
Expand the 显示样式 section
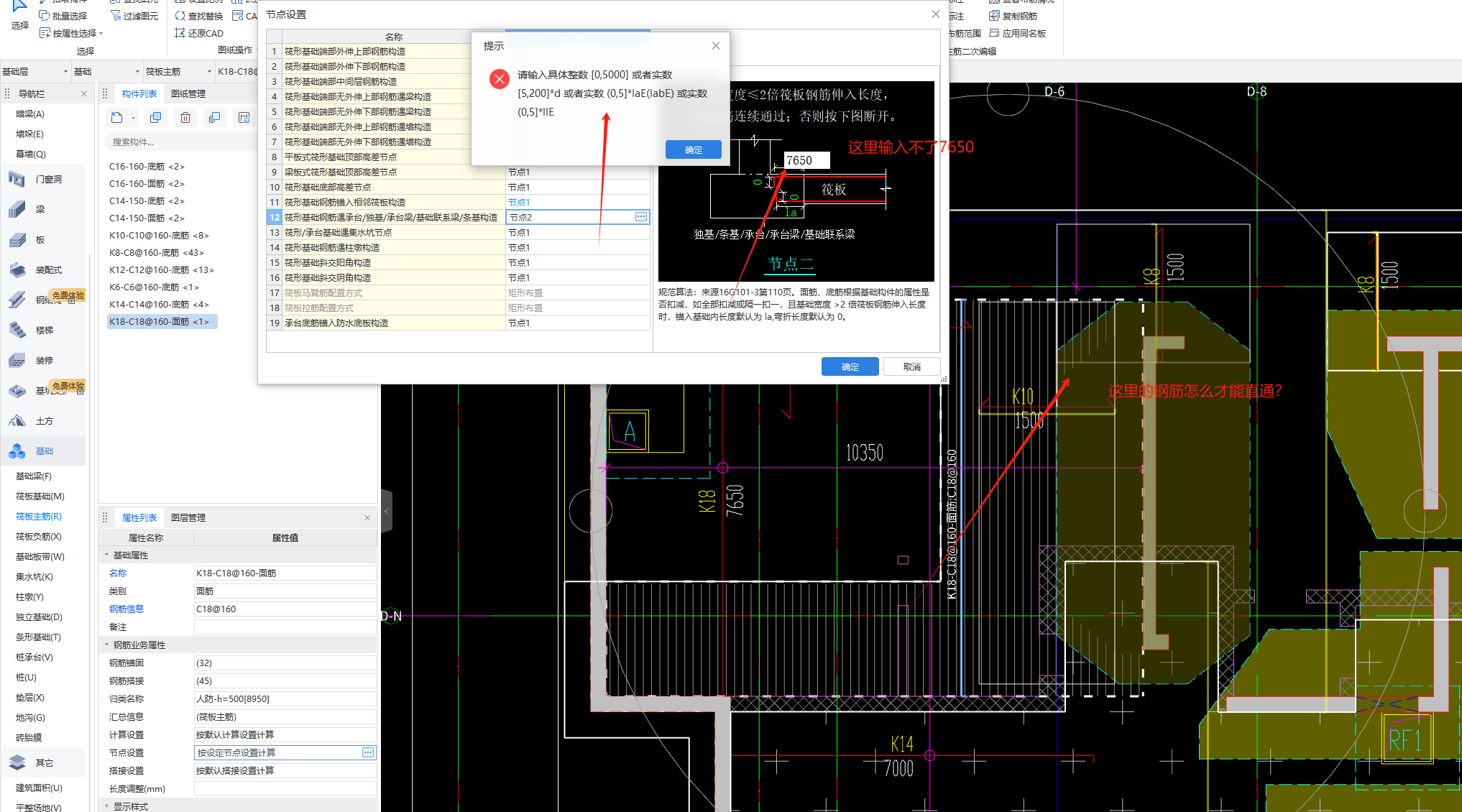tap(106, 806)
